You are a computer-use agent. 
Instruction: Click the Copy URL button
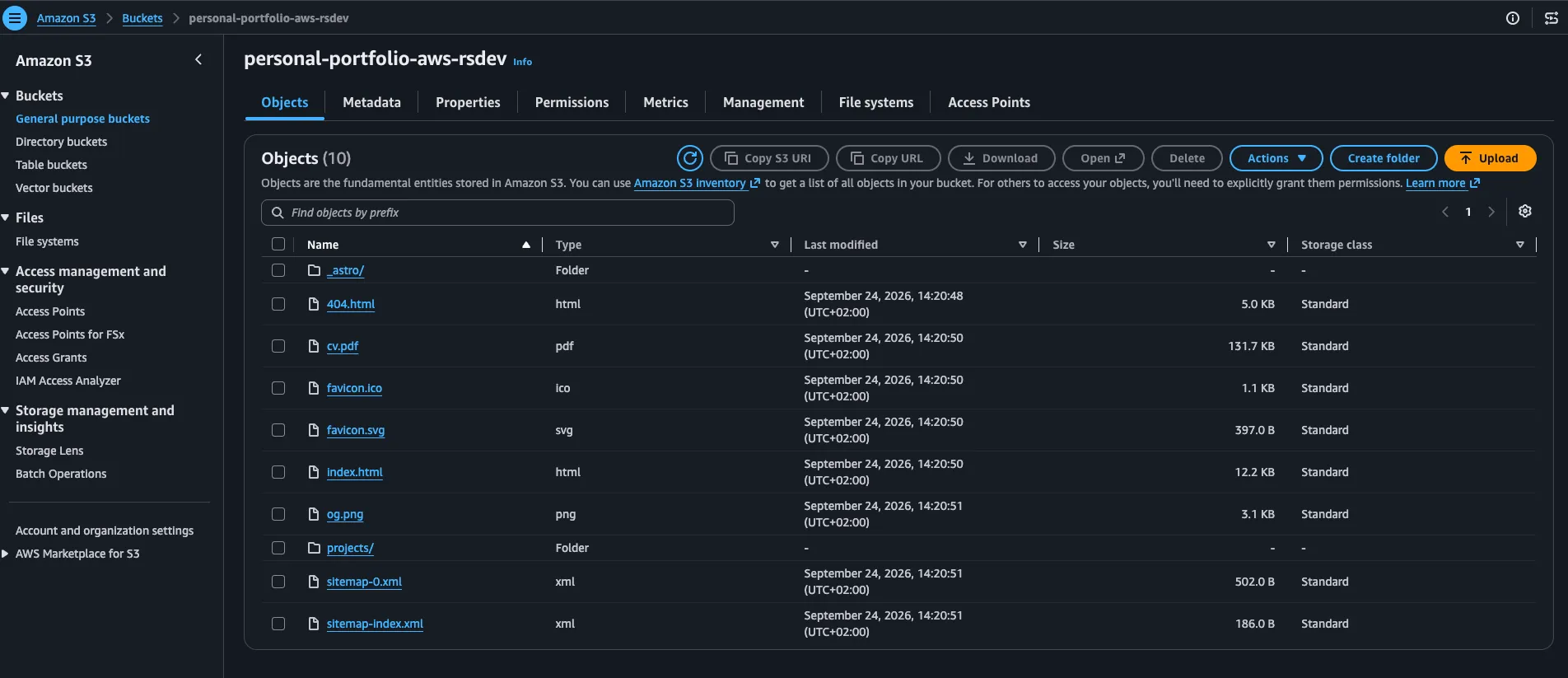[888, 158]
